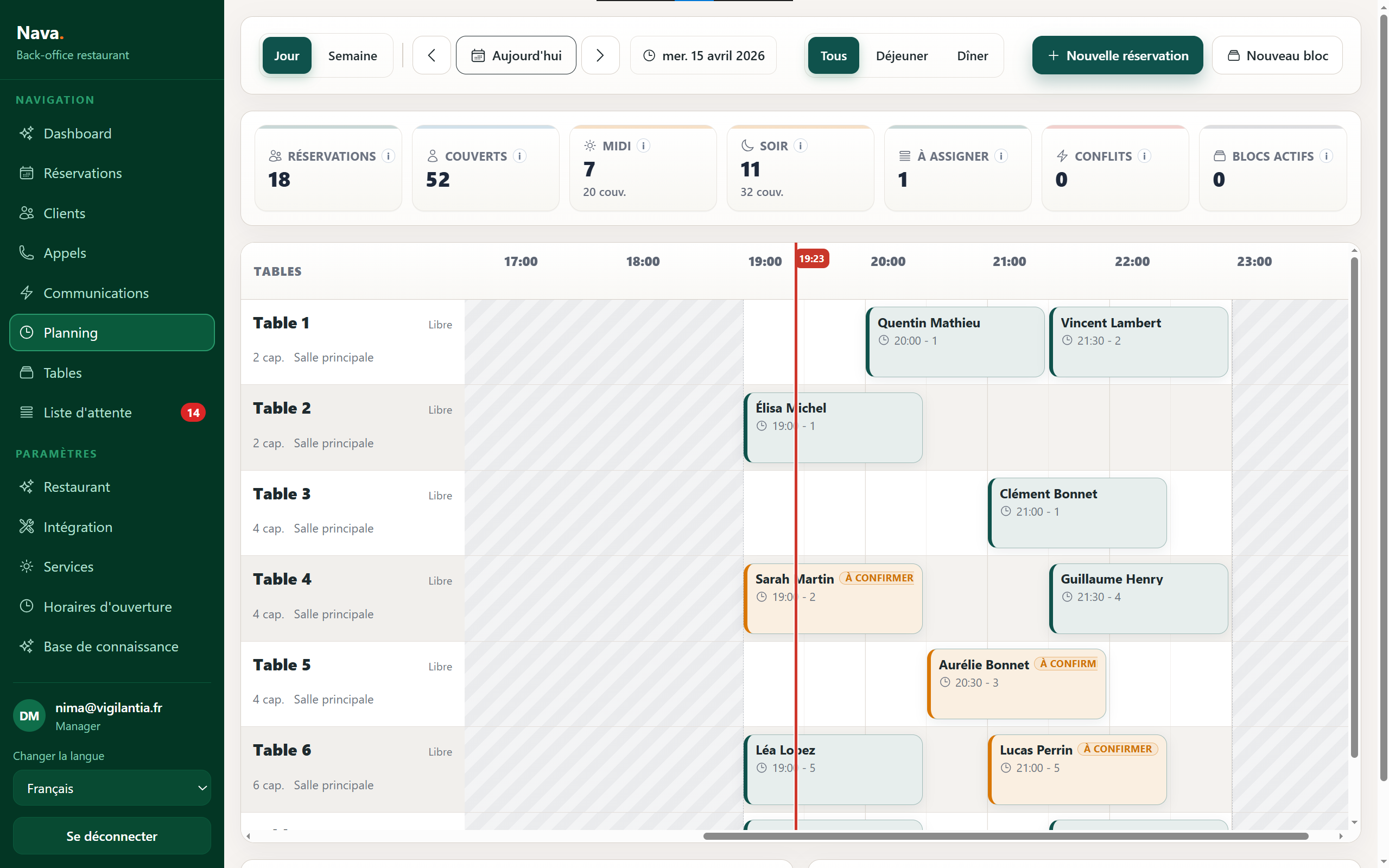Click nima@vigilantia.fr account name
1389x868 pixels.
pyautogui.click(x=109, y=707)
